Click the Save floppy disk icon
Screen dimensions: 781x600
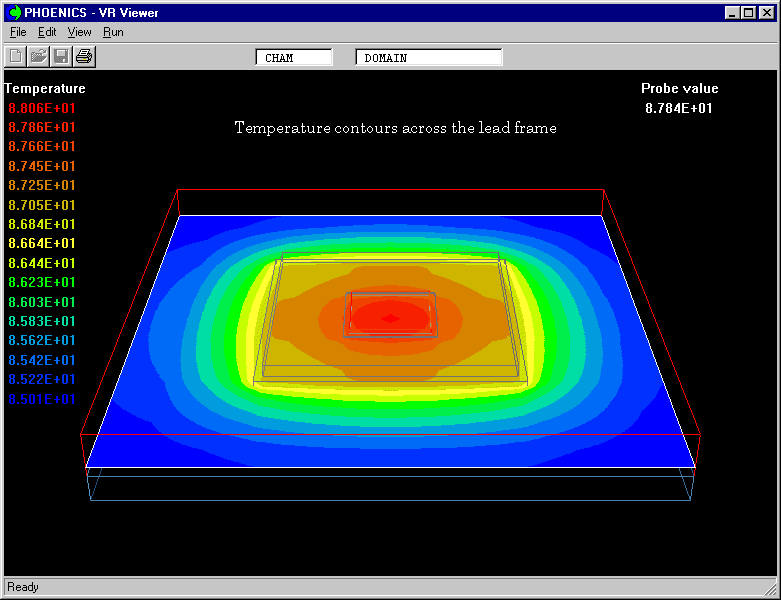point(61,56)
